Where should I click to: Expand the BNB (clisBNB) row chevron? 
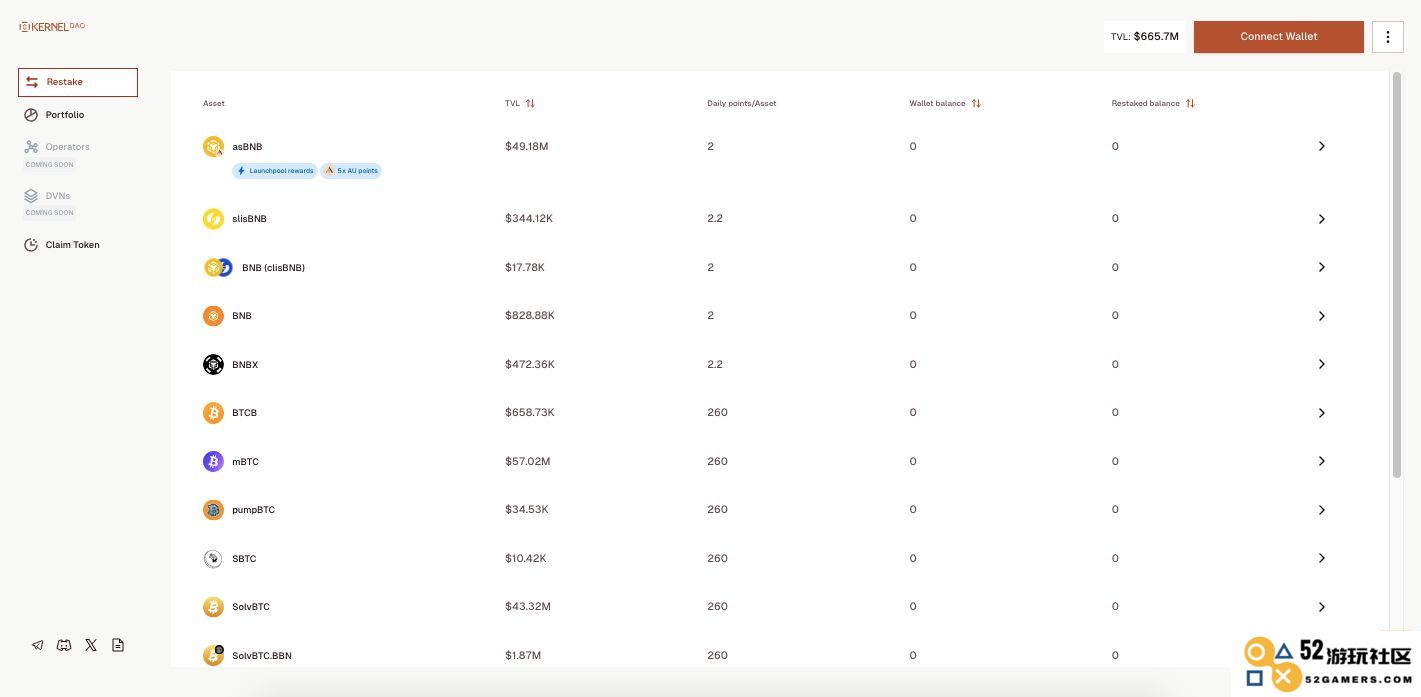pos(1321,267)
